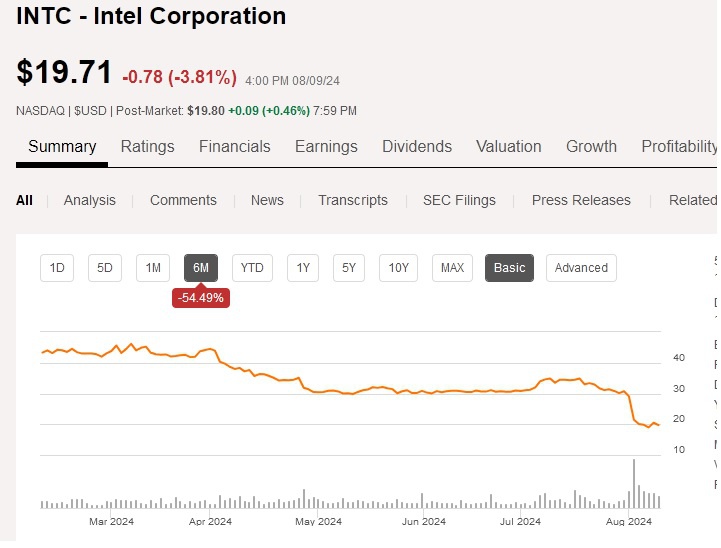Click the active 6M range button
721x548 pixels.
[x=201, y=268]
